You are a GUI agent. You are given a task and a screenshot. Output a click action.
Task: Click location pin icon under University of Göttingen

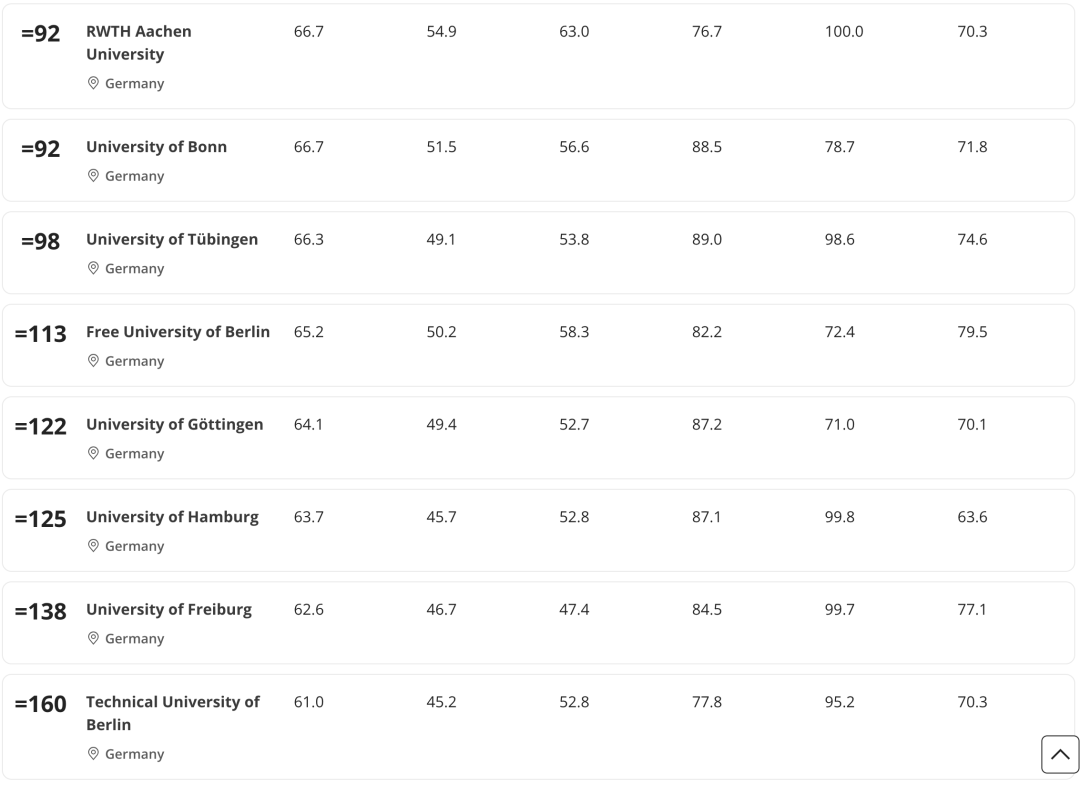[94, 454]
